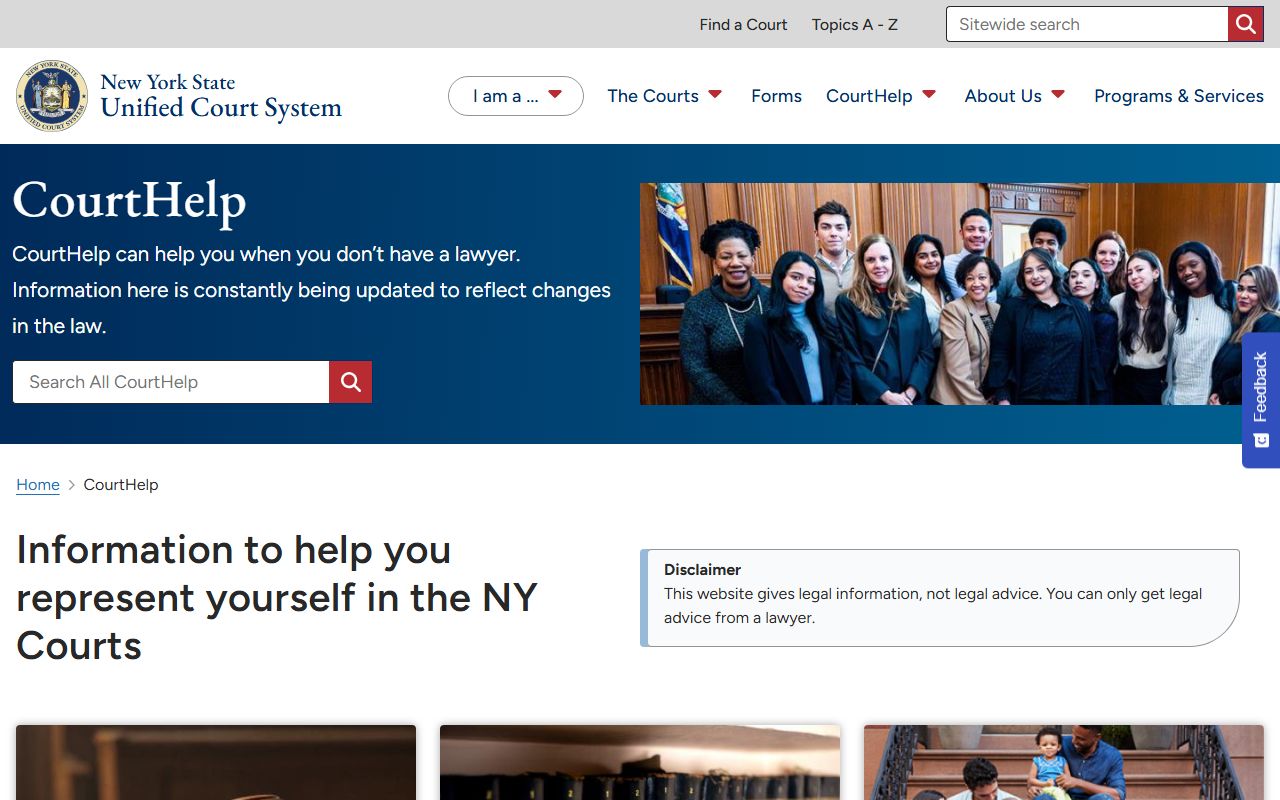Open the card image with family on steps

click(1064, 762)
